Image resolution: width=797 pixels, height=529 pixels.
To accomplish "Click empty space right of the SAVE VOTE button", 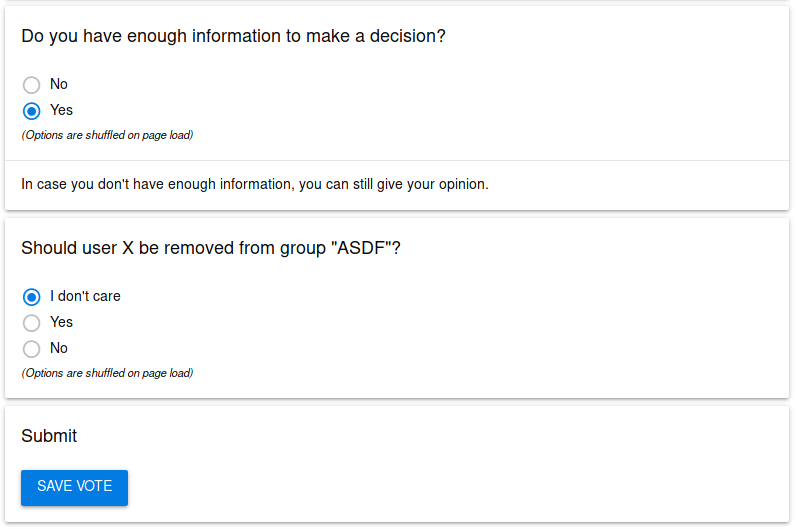I will (450, 487).
